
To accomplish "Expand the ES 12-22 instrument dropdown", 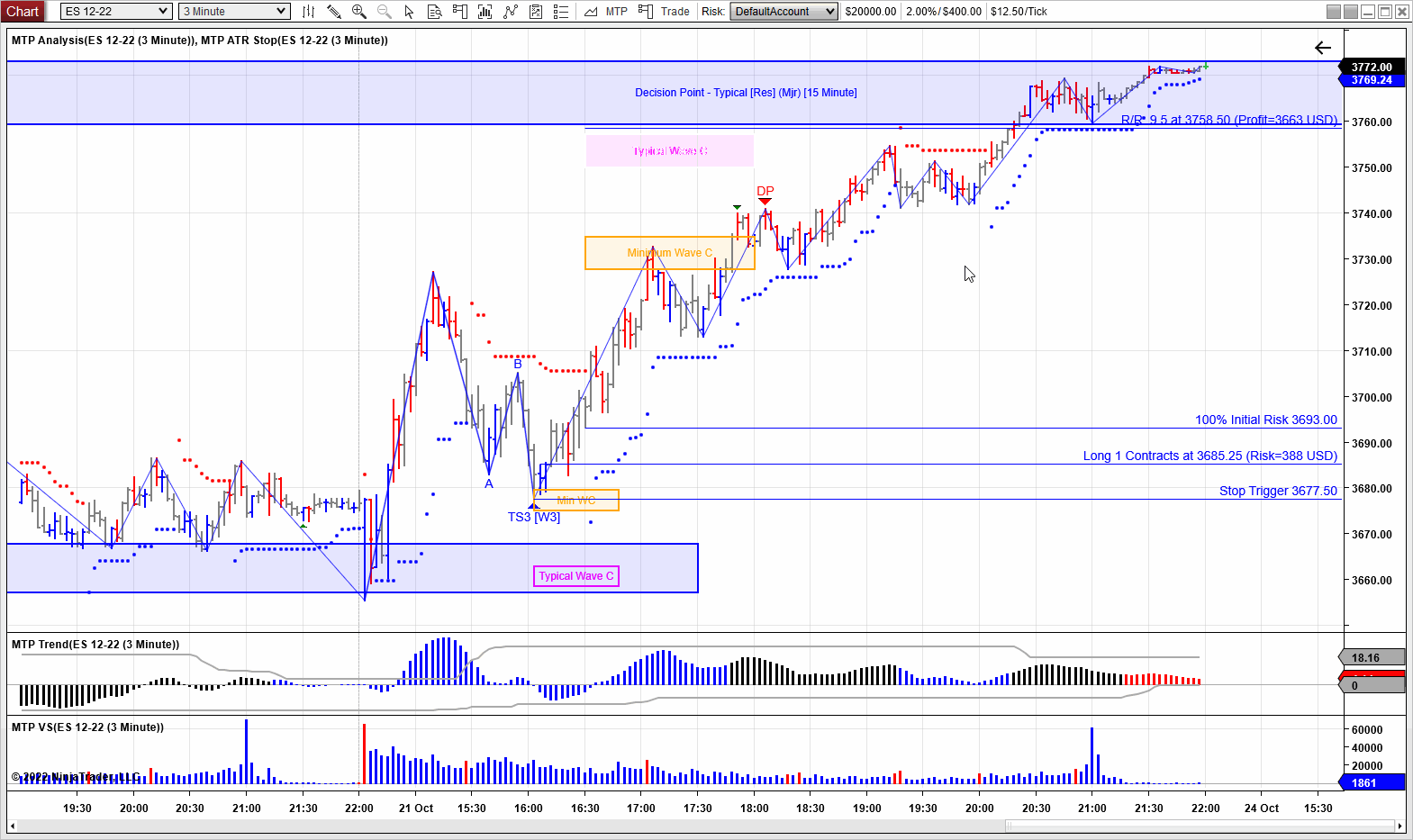I will pos(162,12).
